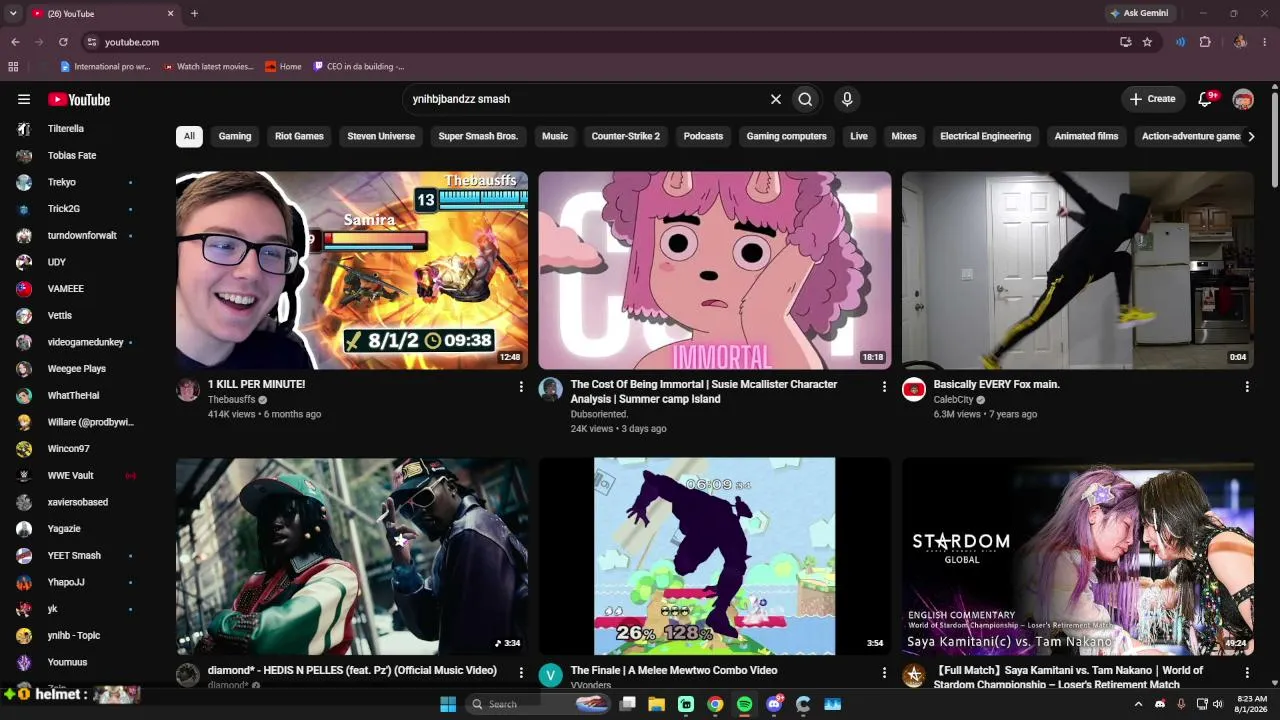Screen dimensions: 1280x720
Task: Open Dubsoriented channel avatar under second video
Action: pos(551,389)
